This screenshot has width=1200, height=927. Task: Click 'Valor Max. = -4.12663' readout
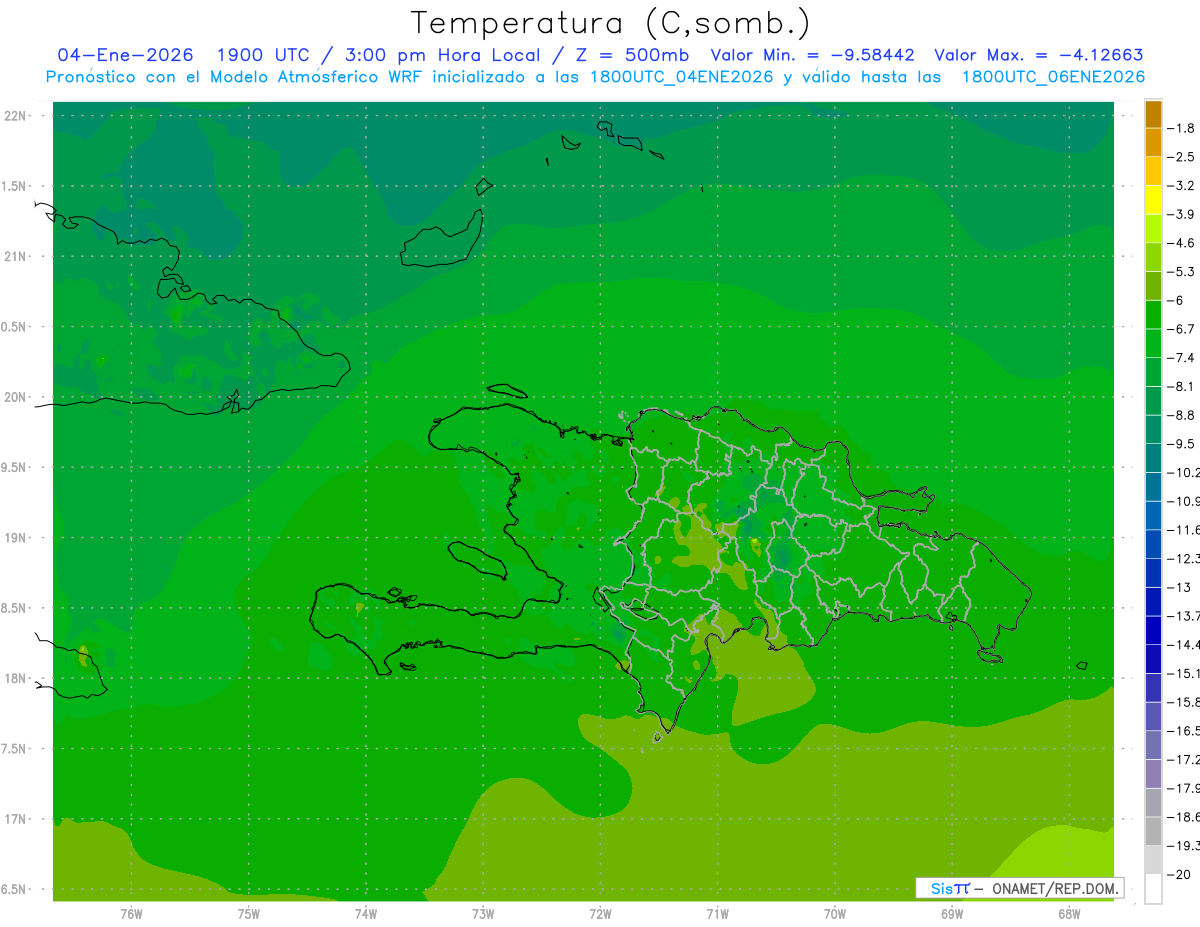(x=1039, y=55)
